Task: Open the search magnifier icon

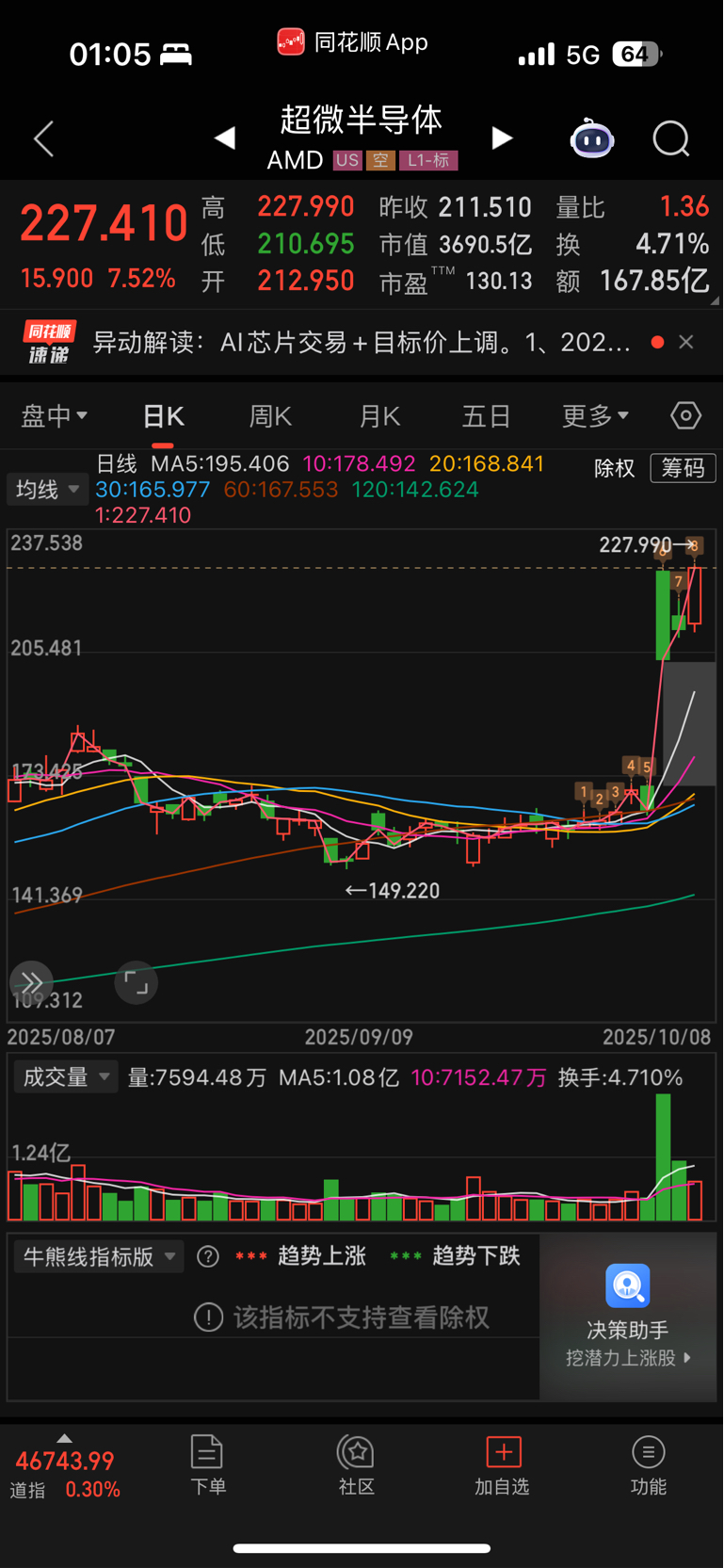Action: (x=671, y=139)
